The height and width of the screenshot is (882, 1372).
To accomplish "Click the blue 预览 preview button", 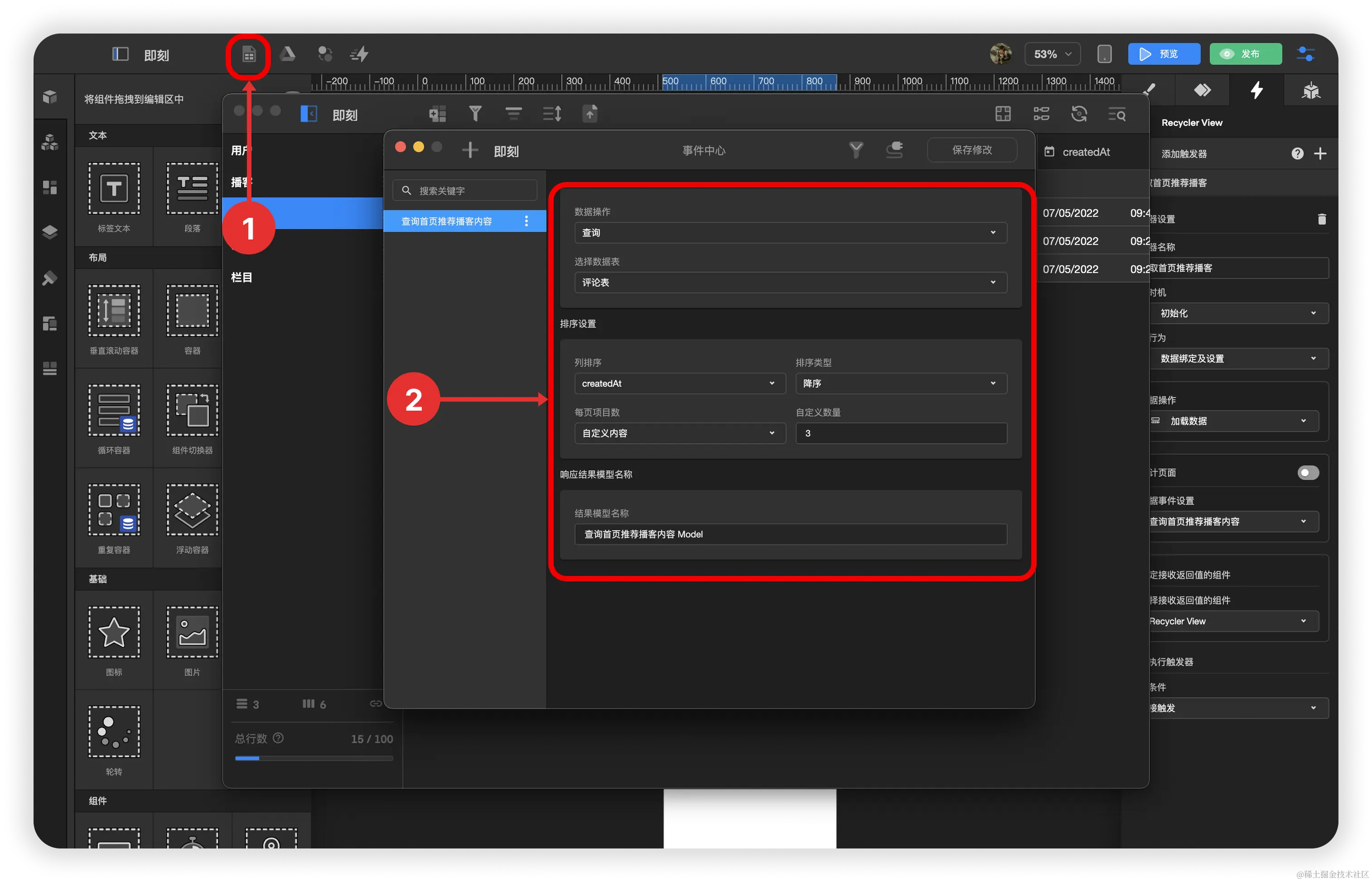I will [x=1163, y=54].
